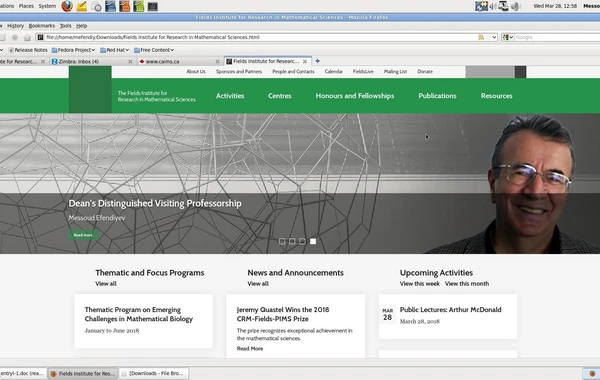
Task: Click the About Us link
Action: [196, 72]
